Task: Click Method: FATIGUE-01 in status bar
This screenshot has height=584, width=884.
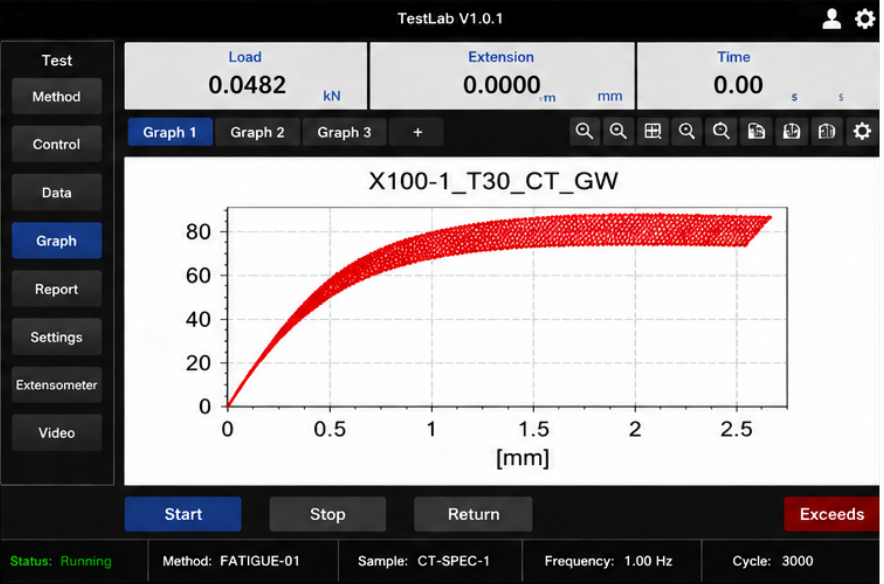Action: pyautogui.click(x=231, y=561)
